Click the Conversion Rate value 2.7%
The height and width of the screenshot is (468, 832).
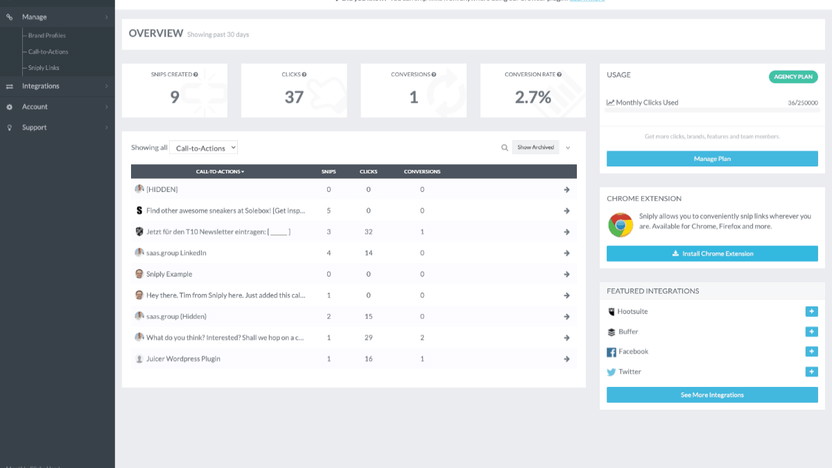pos(533,97)
